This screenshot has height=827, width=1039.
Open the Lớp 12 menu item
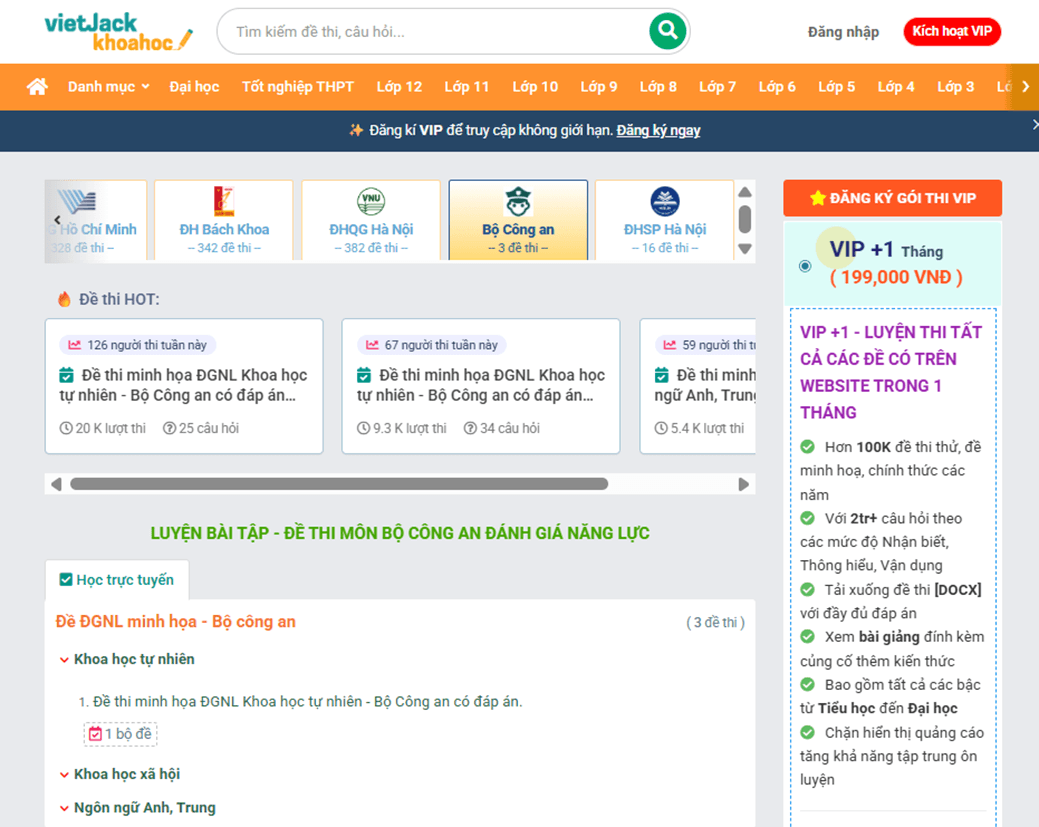point(399,87)
